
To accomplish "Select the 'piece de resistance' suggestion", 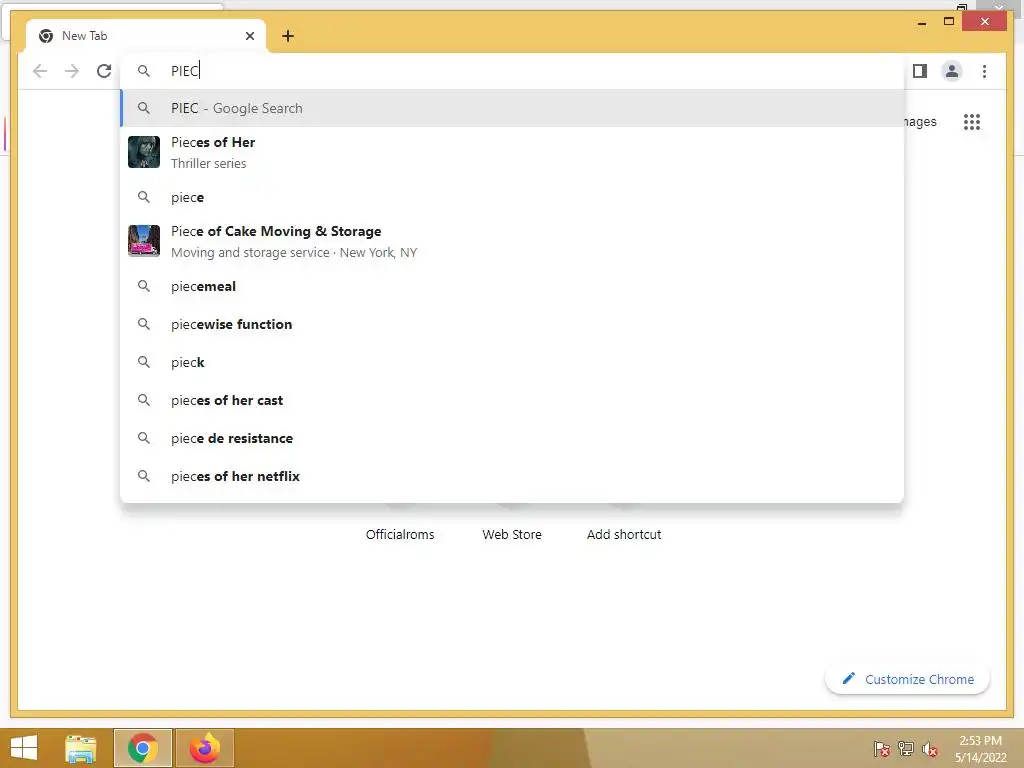I will point(512,438).
